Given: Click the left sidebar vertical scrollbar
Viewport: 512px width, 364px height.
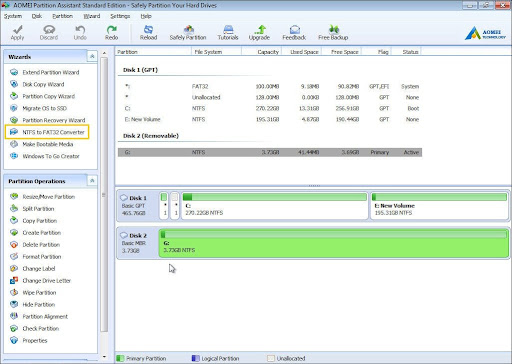Looking at the screenshot, I should coord(104,194).
